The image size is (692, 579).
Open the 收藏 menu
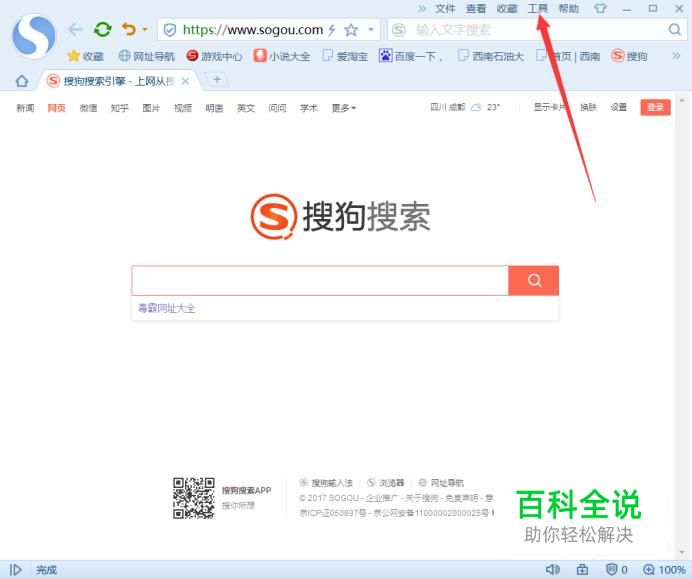[x=507, y=8]
